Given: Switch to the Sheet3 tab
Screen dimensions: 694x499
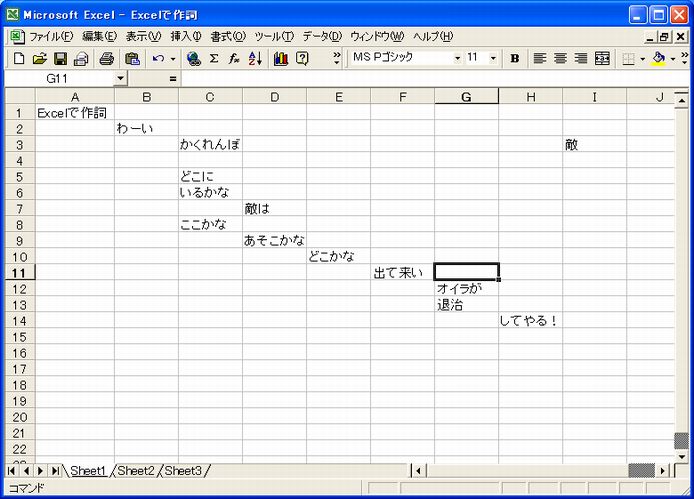Looking at the screenshot, I should pos(183,471).
